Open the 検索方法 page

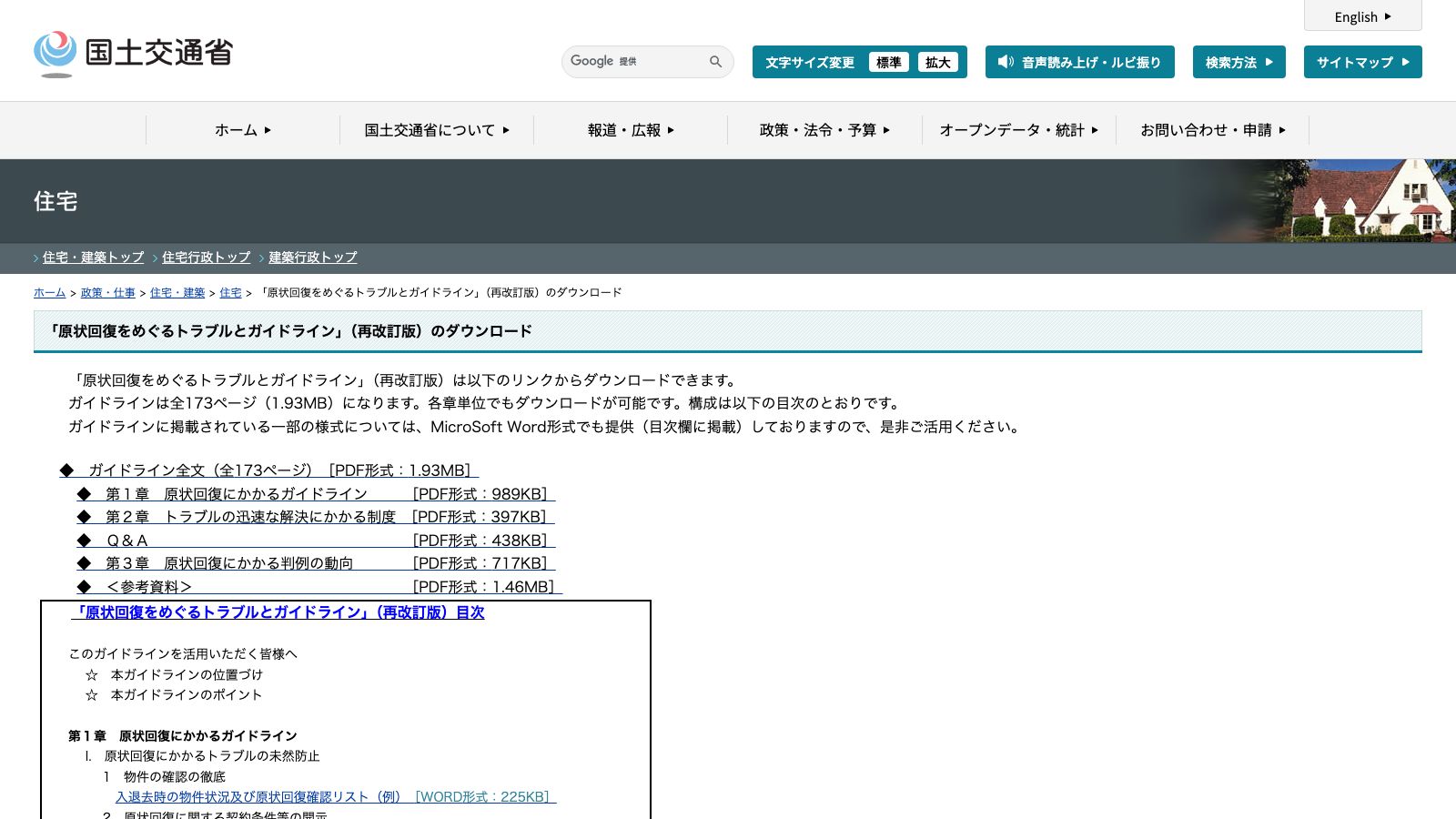click(x=1239, y=62)
